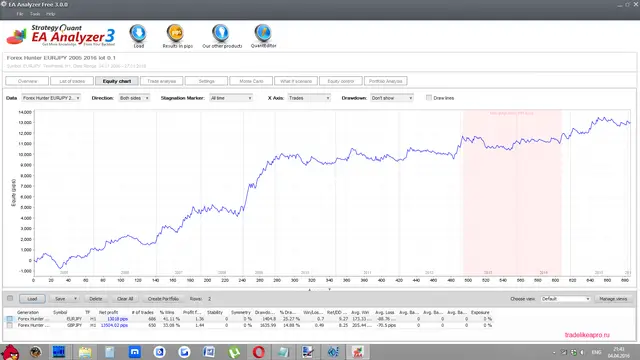The height and width of the screenshot is (360, 640).
Task: Click the % Wins column header
Action: click(x=167, y=312)
